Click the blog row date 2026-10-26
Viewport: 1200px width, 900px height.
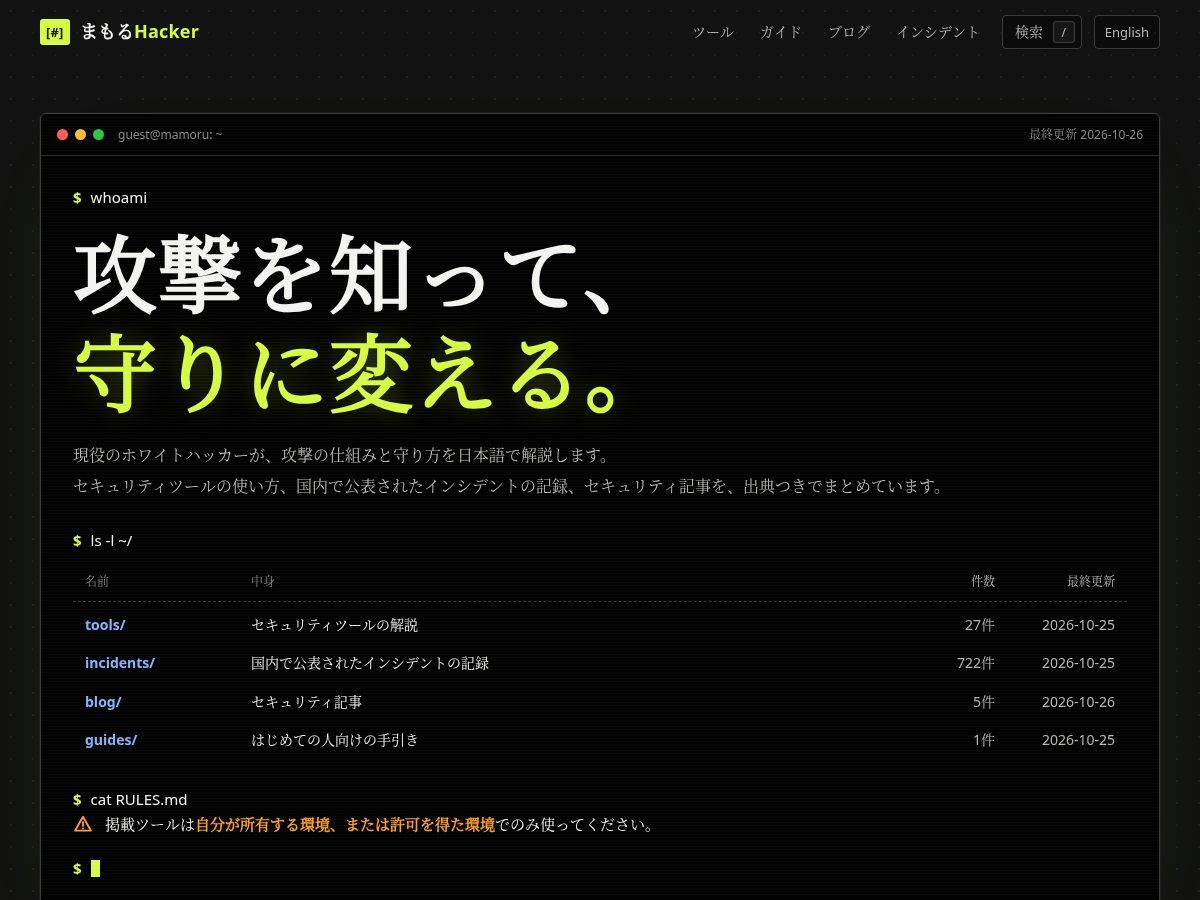[1078, 702]
